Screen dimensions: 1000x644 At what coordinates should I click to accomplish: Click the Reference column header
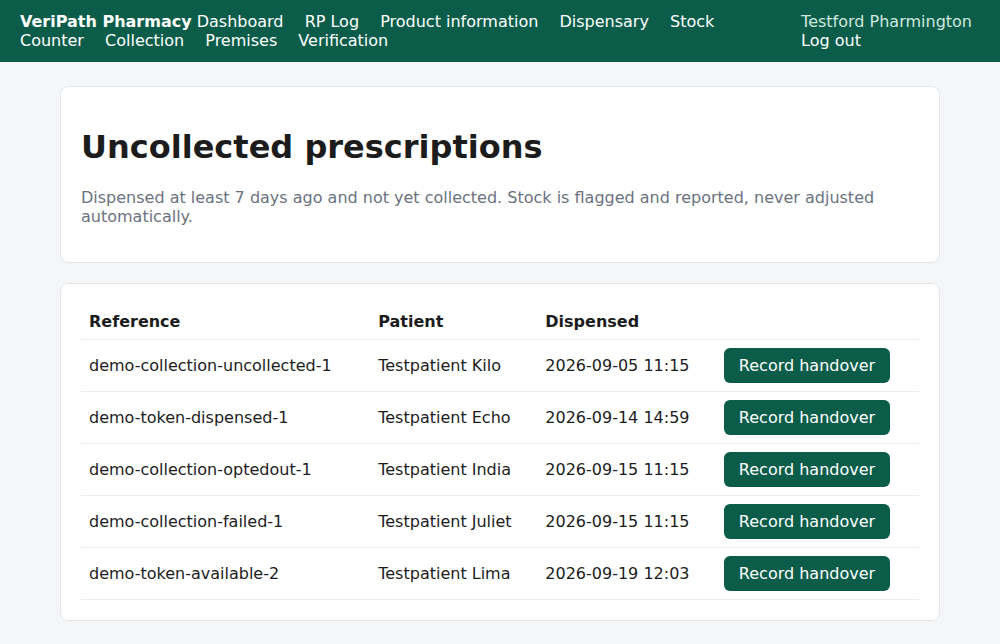tap(135, 321)
